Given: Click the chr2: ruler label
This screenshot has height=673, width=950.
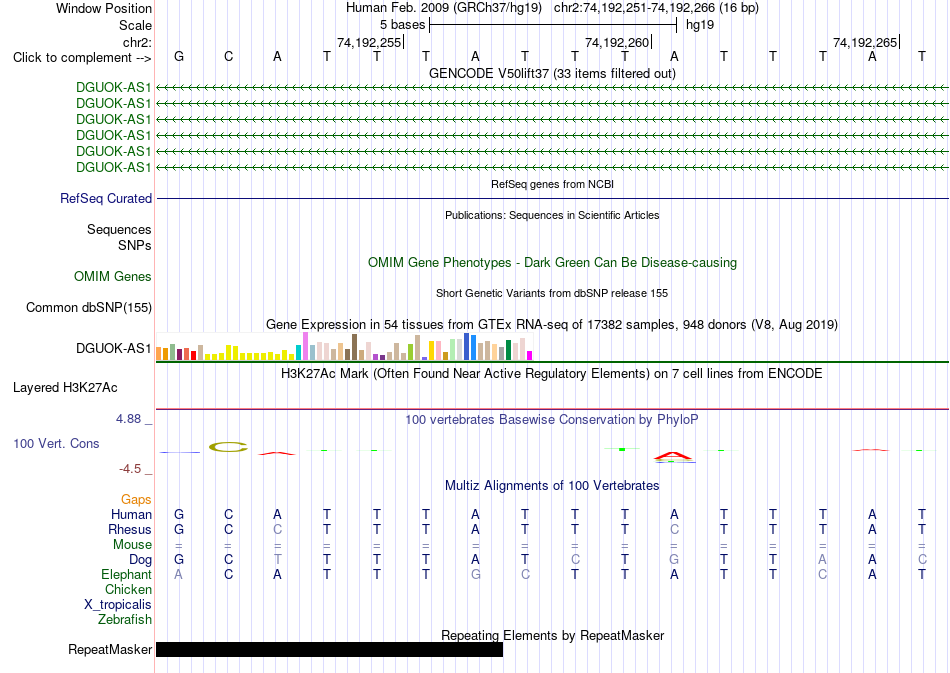Looking at the screenshot, I should [138, 42].
